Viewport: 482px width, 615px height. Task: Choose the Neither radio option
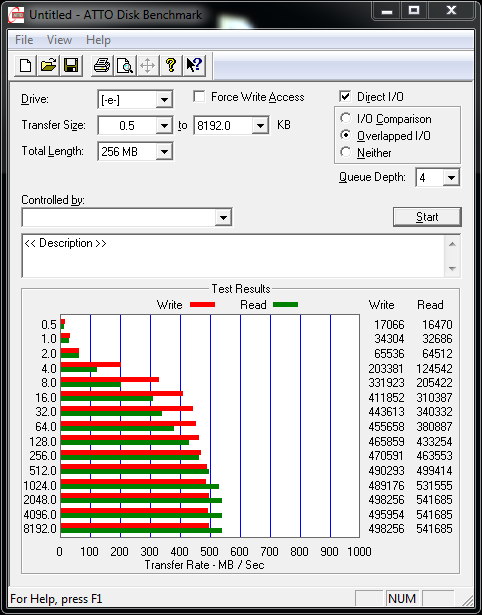(346, 152)
